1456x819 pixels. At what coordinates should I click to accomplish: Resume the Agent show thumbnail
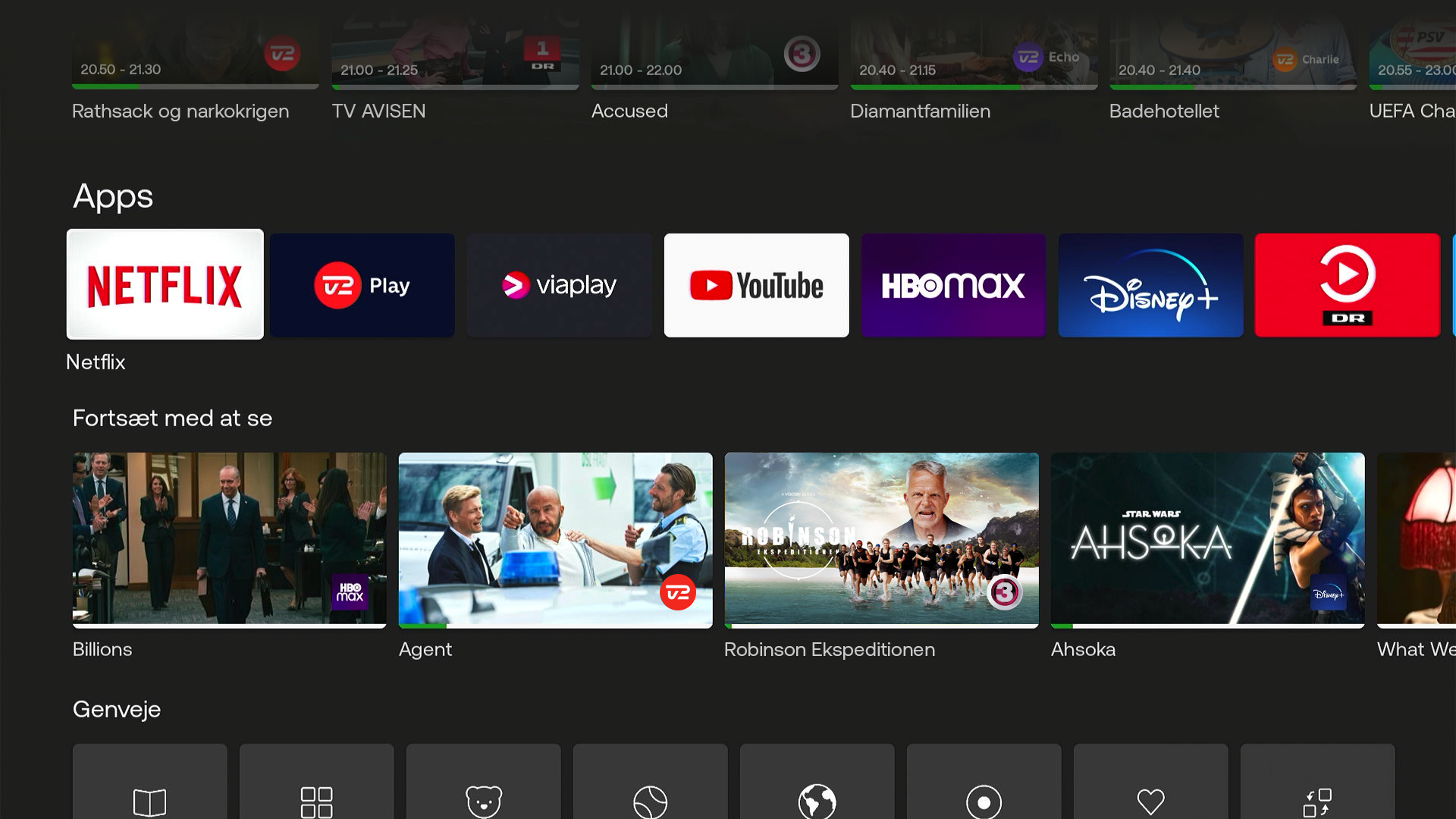click(x=555, y=539)
